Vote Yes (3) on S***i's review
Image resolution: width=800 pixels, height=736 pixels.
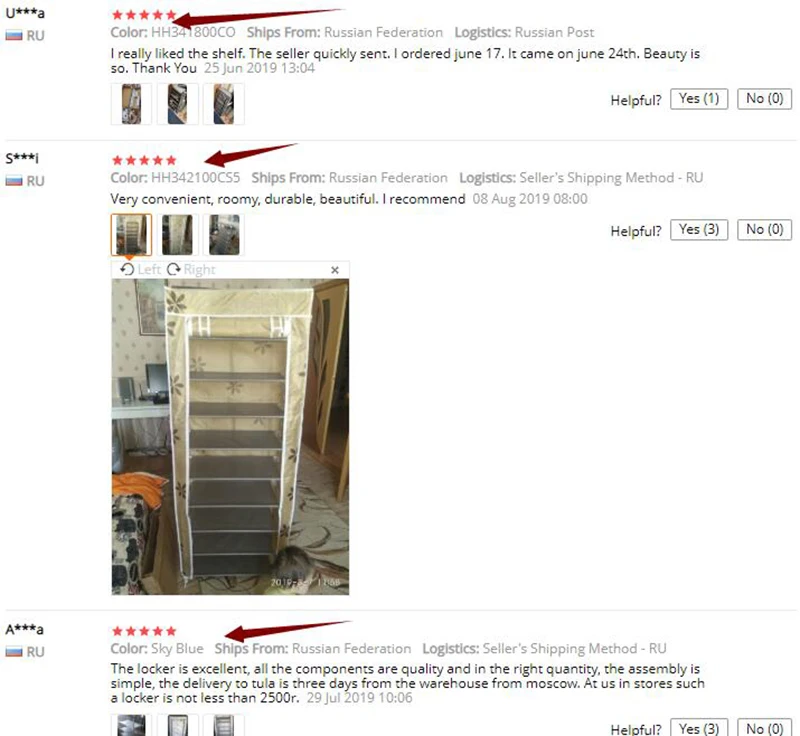(x=699, y=230)
